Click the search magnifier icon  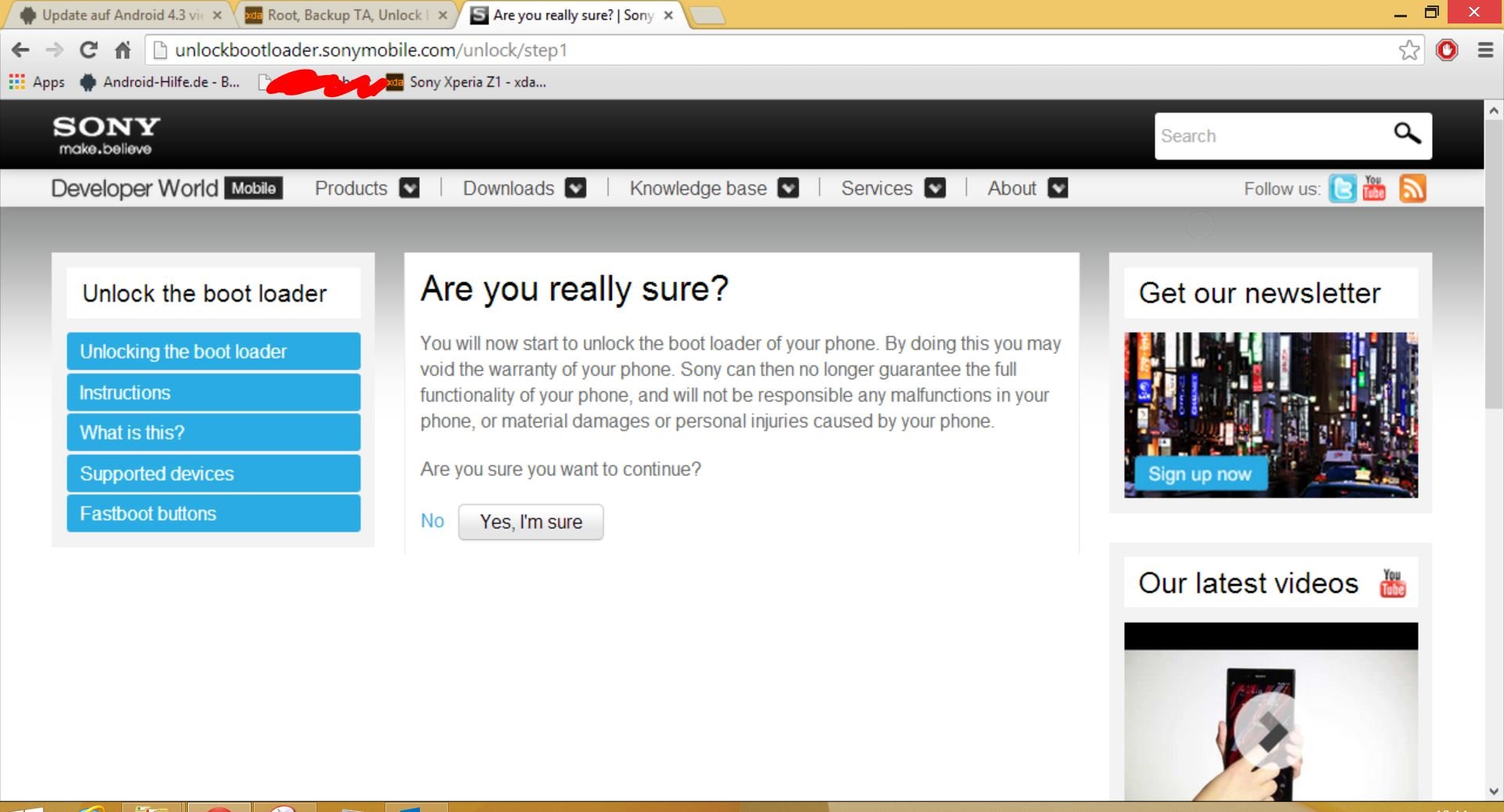click(x=1407, y=134)
